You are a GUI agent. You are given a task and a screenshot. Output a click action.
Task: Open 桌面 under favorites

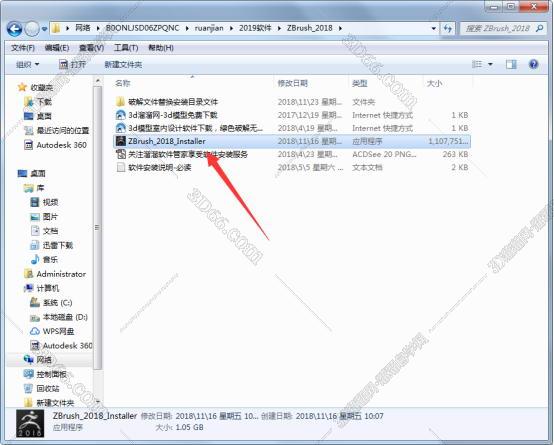(44, 116)
